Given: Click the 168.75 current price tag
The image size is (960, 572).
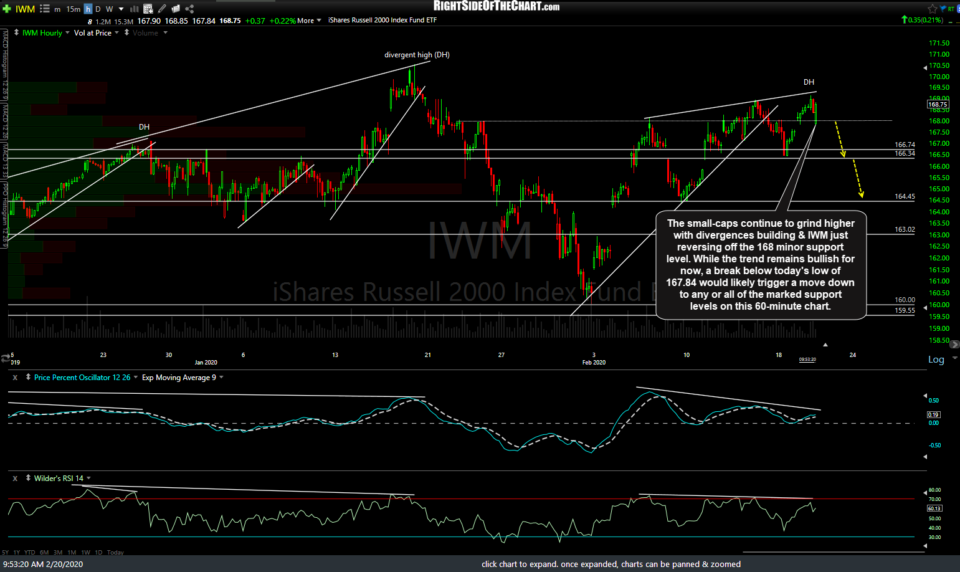Looking at the screenshot, I should (938, 105).
